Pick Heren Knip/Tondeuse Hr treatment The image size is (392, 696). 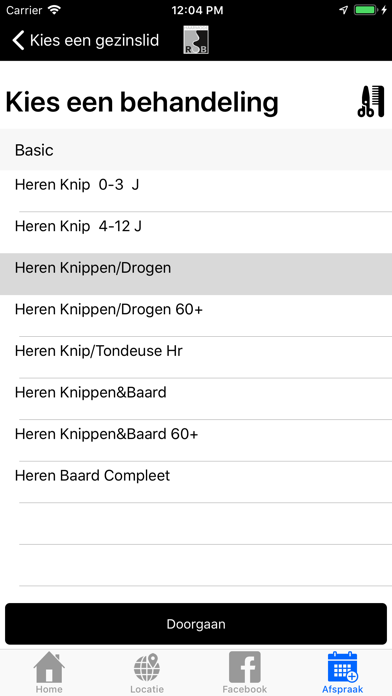pyautogui.click(x=196, y=357)
